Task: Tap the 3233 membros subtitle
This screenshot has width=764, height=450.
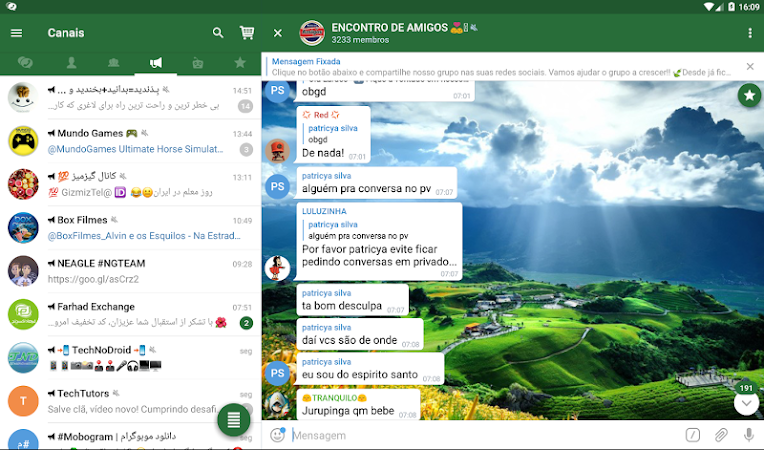Action: [360, 40]
